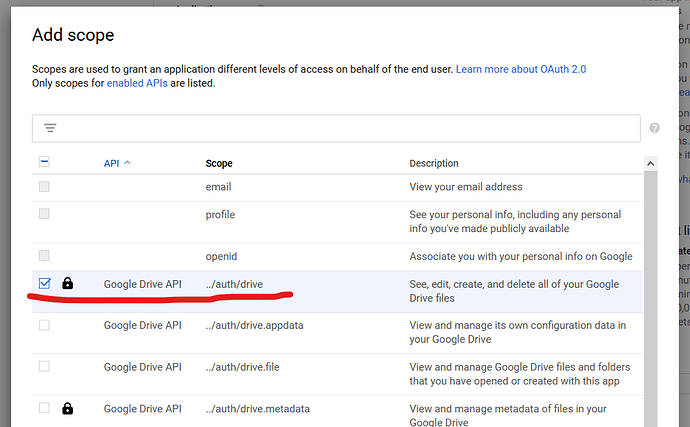The image size is (690, 427).
Task: Sort by the API column header
Action: 111,163
